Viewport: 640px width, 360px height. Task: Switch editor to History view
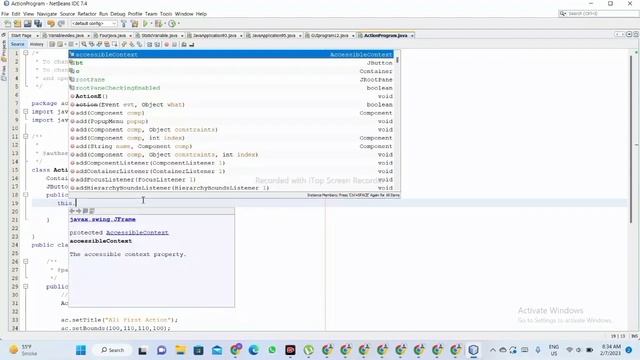coord(36,44)
